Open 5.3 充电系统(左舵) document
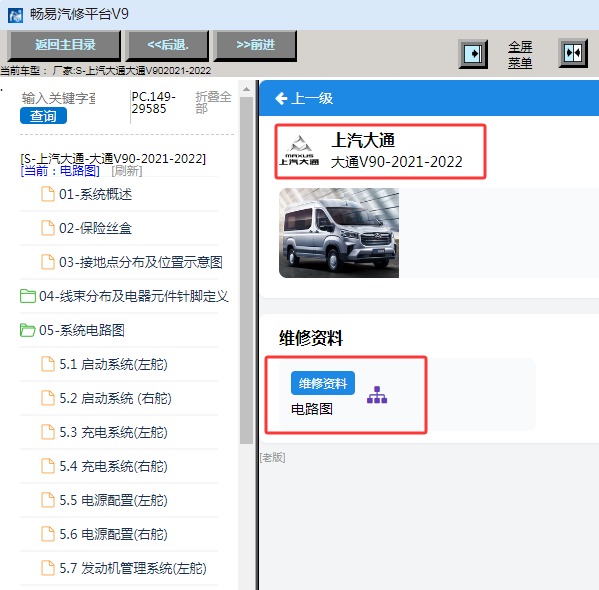This screenshot has width=599, height=590. click(113, 432)
